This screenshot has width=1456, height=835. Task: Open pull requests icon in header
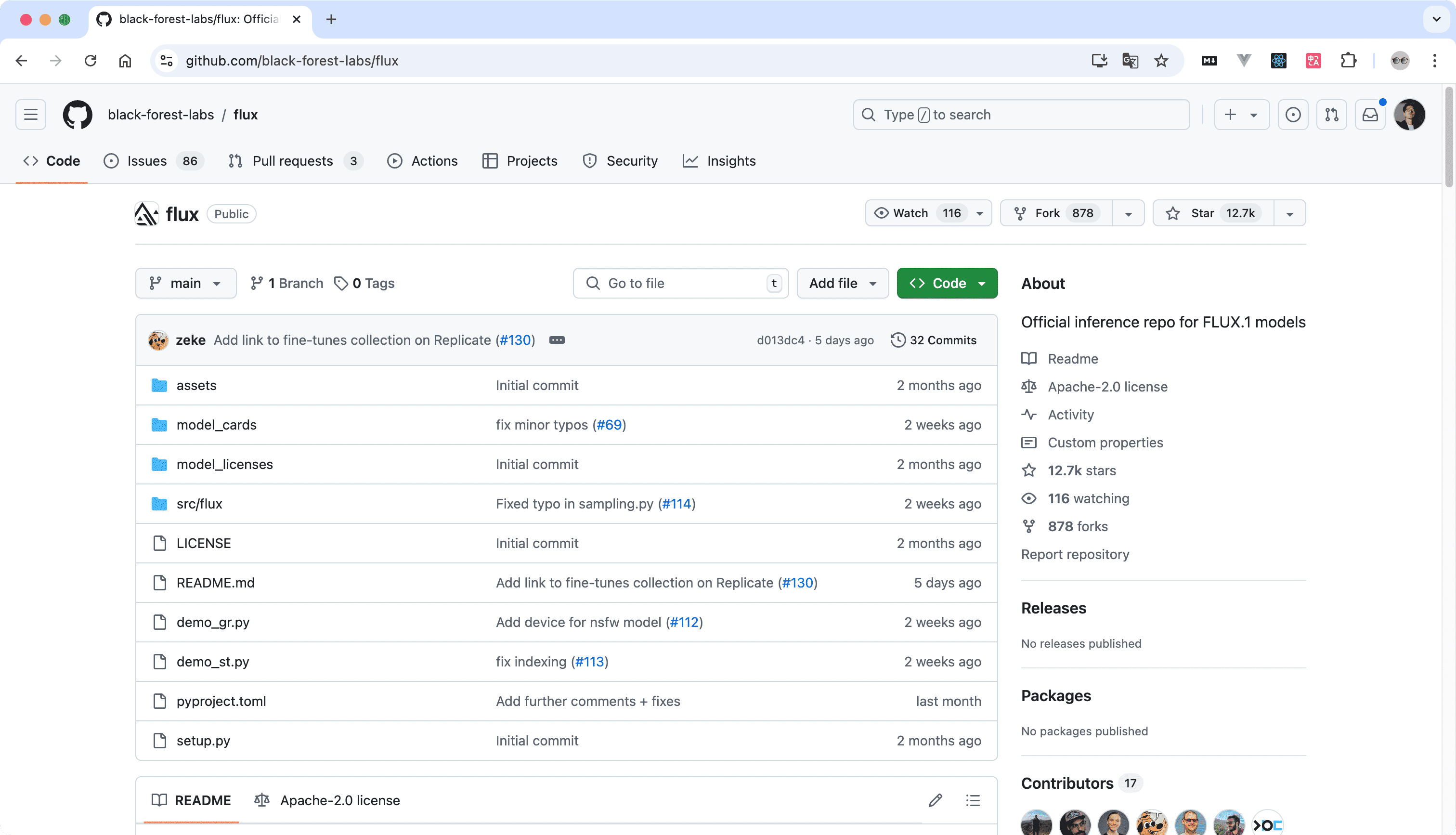tap(1331, 115)
